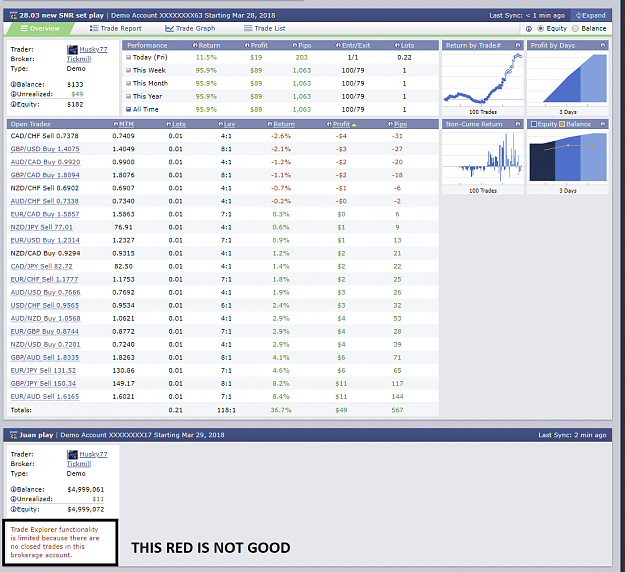Viewport: 625px width, 572px height.
Task: Open Husky77 trader link in SNR set play account
Action: coord(93,49)
